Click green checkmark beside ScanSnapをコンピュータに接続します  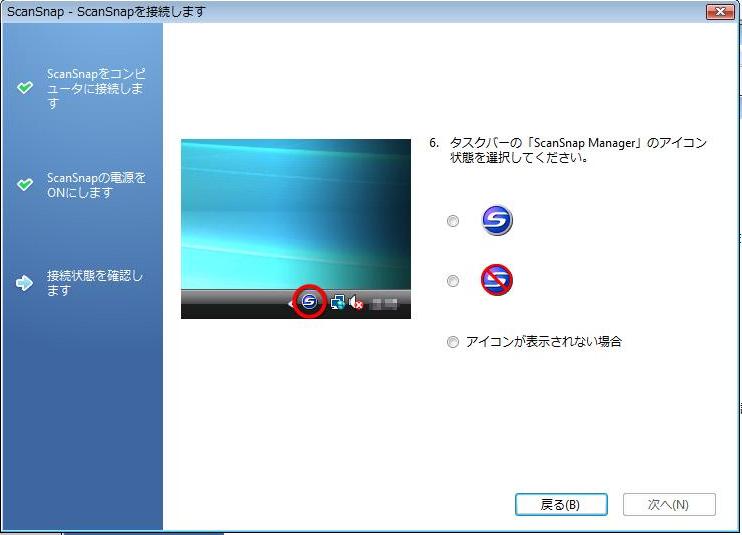point(25,88)
